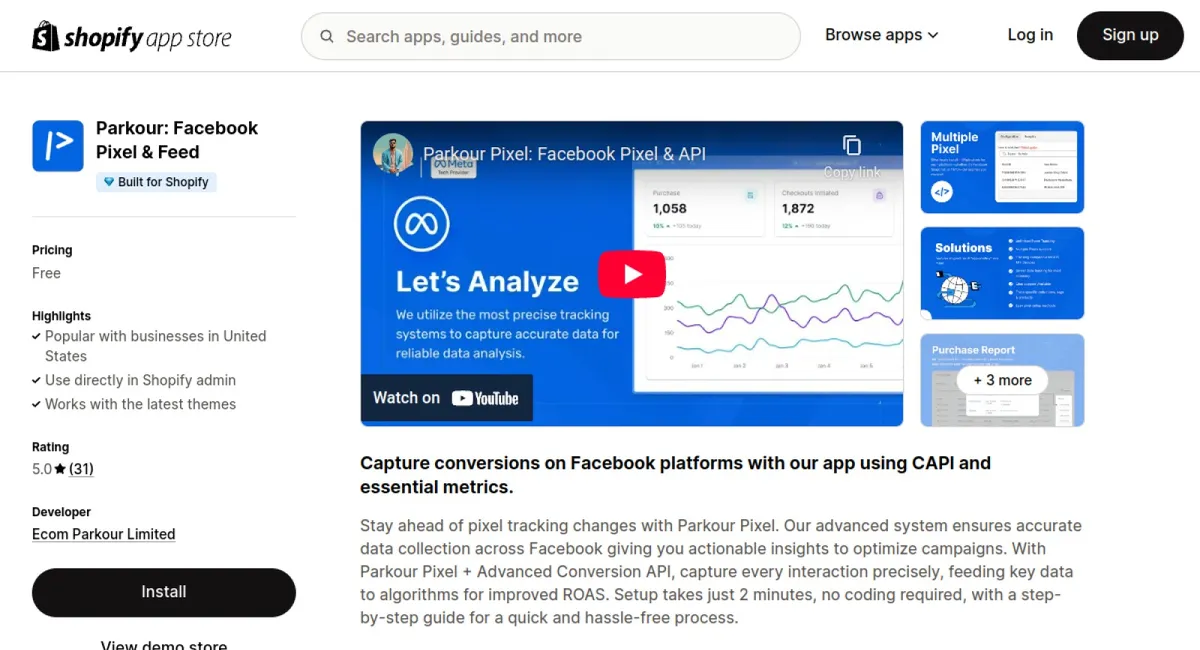Play the Parkour Pixel YouTube video
The height and width of the screenshot is (650, 1200).
(x=632, y=274)
